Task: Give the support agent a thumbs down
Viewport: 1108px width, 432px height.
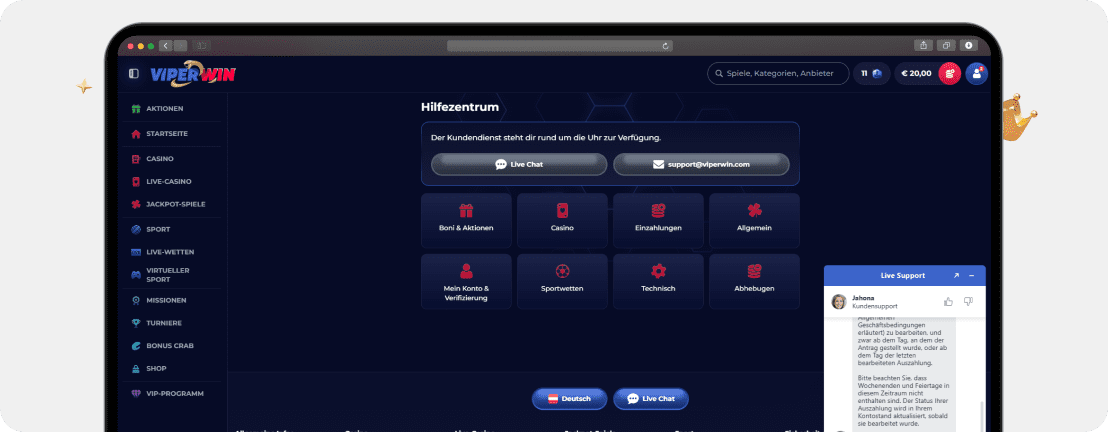Action: 968,301
